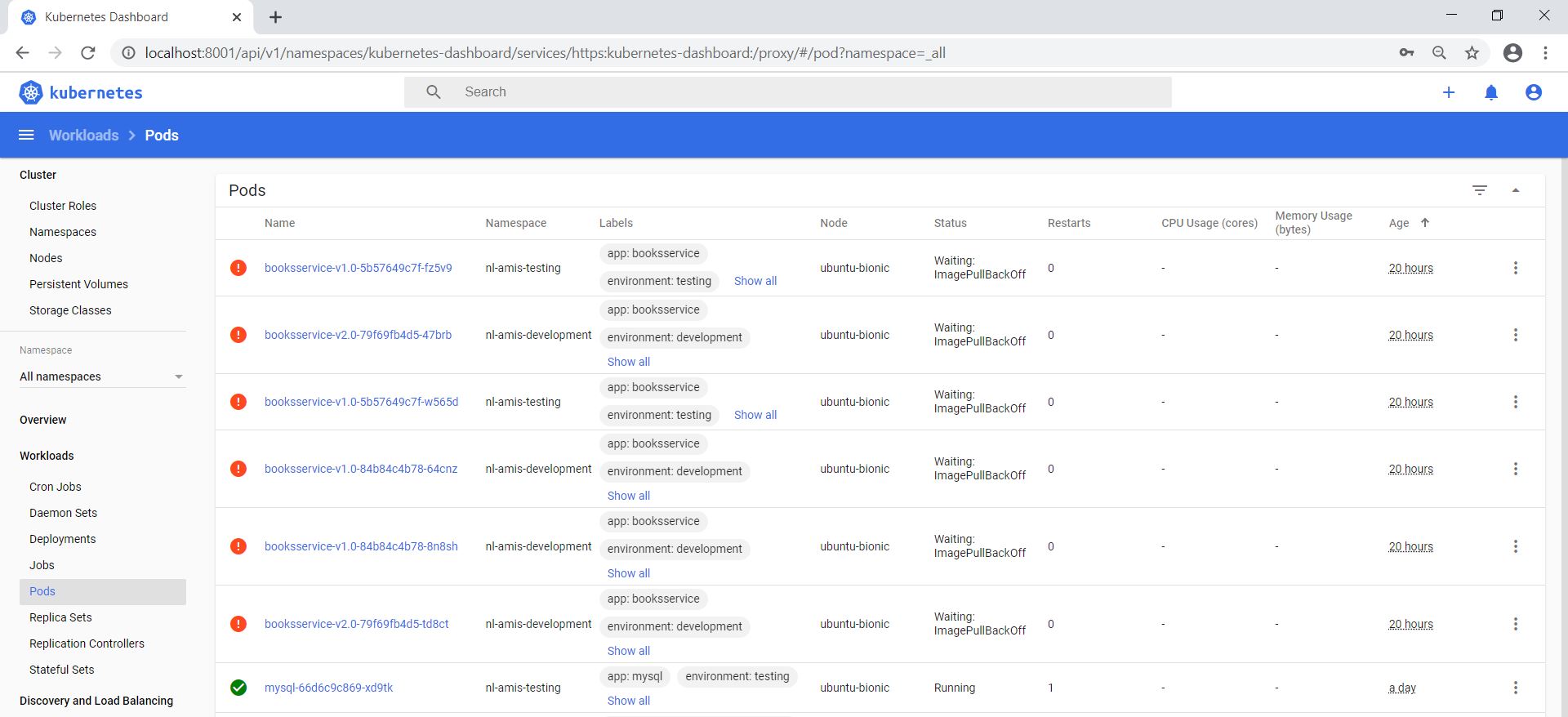Select Deployments in the sidebar
Viewport: 1568px width, 717px height.
[63, 539]
